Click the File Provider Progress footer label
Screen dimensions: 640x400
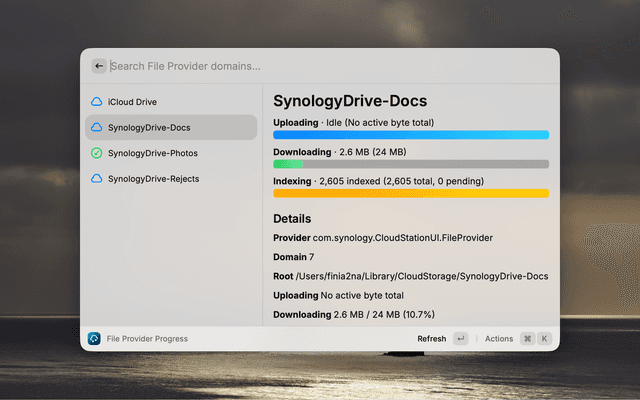point(147,339)
